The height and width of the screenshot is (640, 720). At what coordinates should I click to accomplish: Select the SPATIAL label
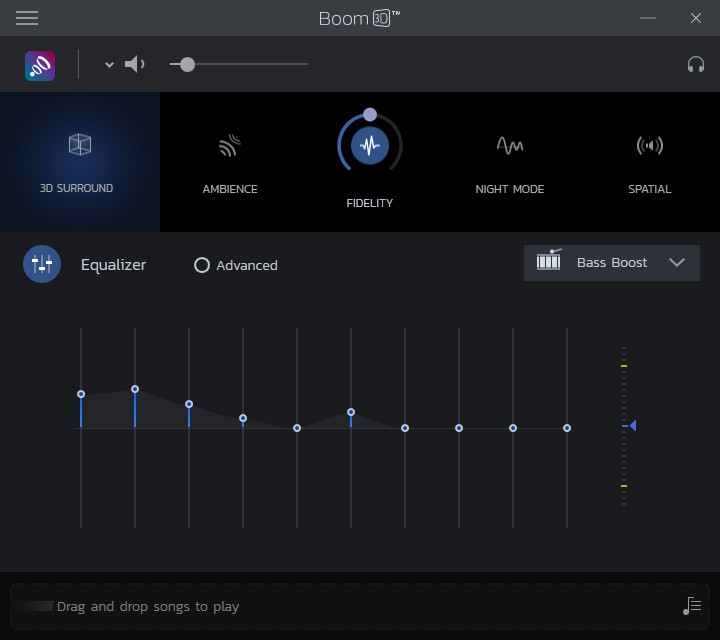[x=650, y=189]
